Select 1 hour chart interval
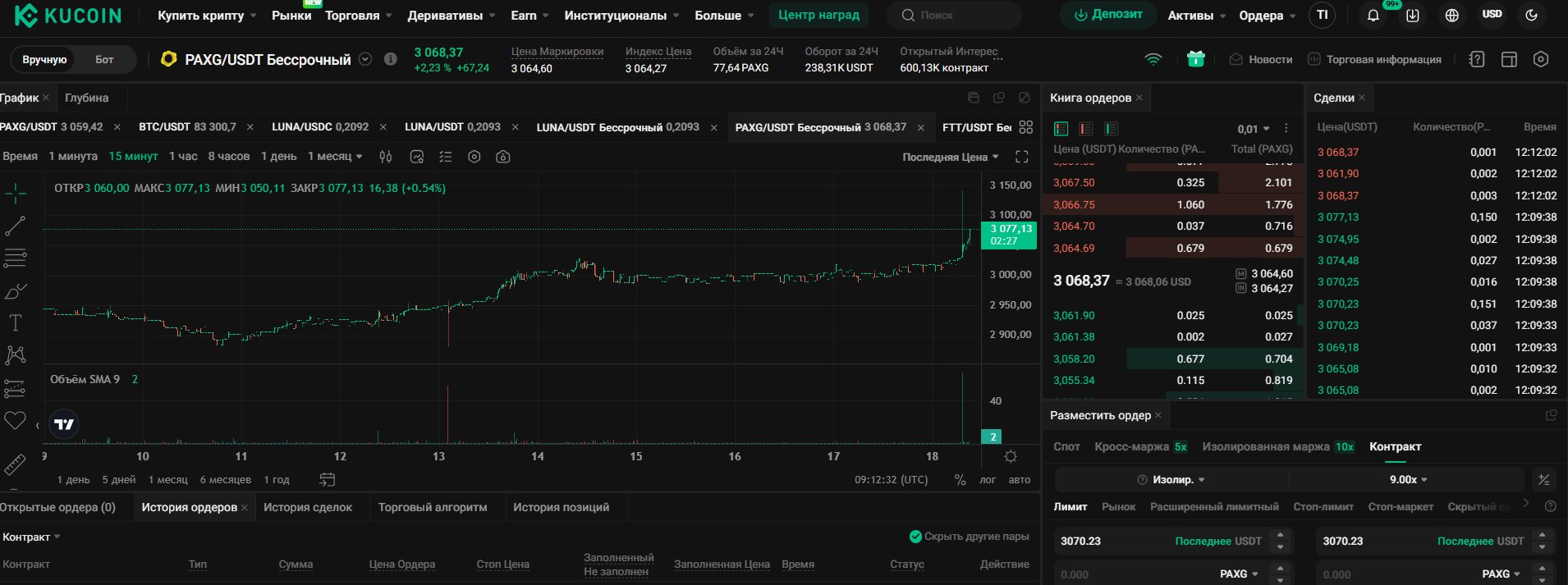Viewport: 1568px width, 585px height. click(x=183, y=157)
